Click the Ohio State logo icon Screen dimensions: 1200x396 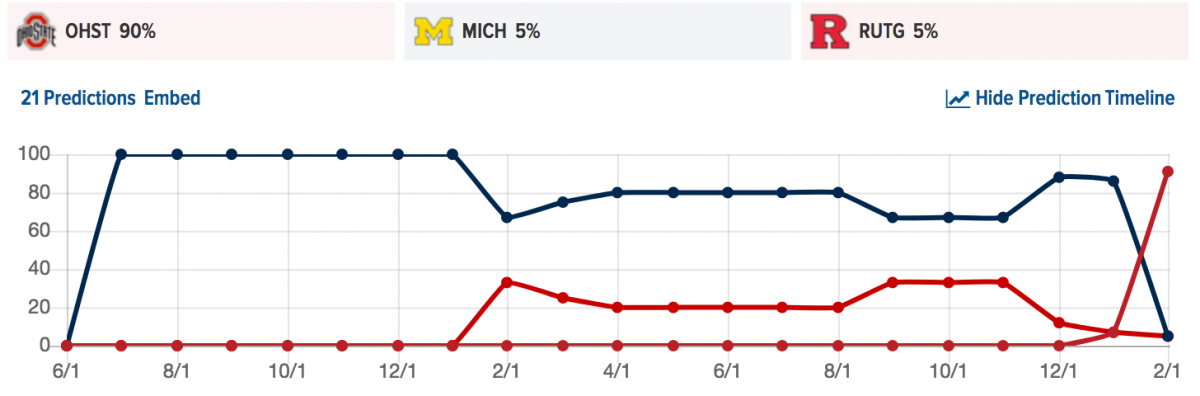pos(33,31)
